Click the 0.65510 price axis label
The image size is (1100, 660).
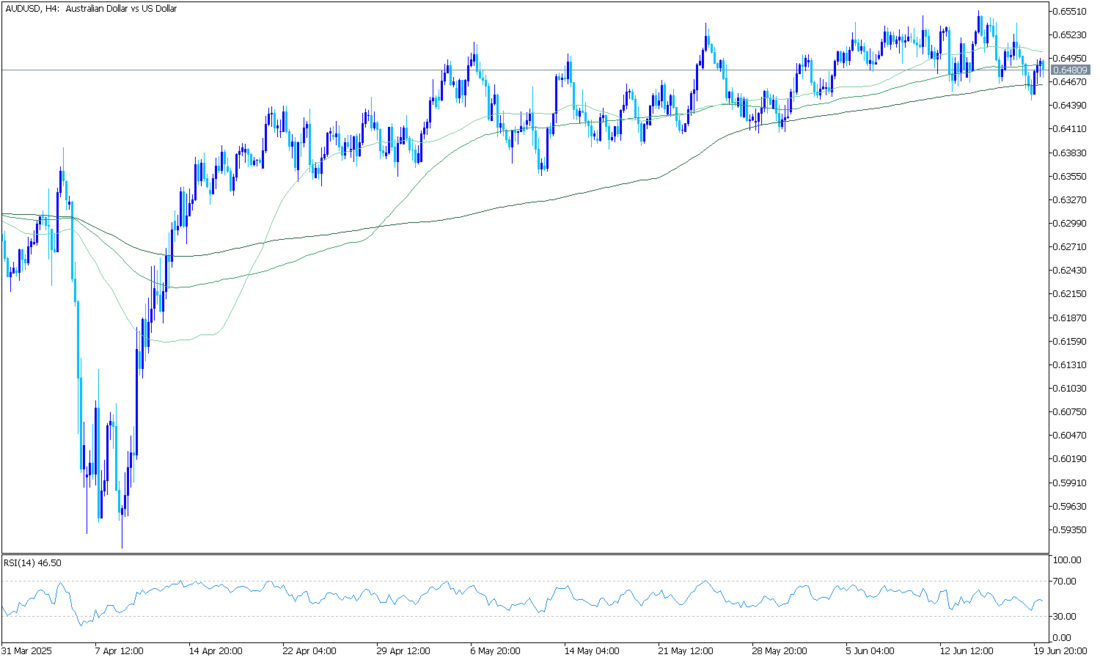1071,11
